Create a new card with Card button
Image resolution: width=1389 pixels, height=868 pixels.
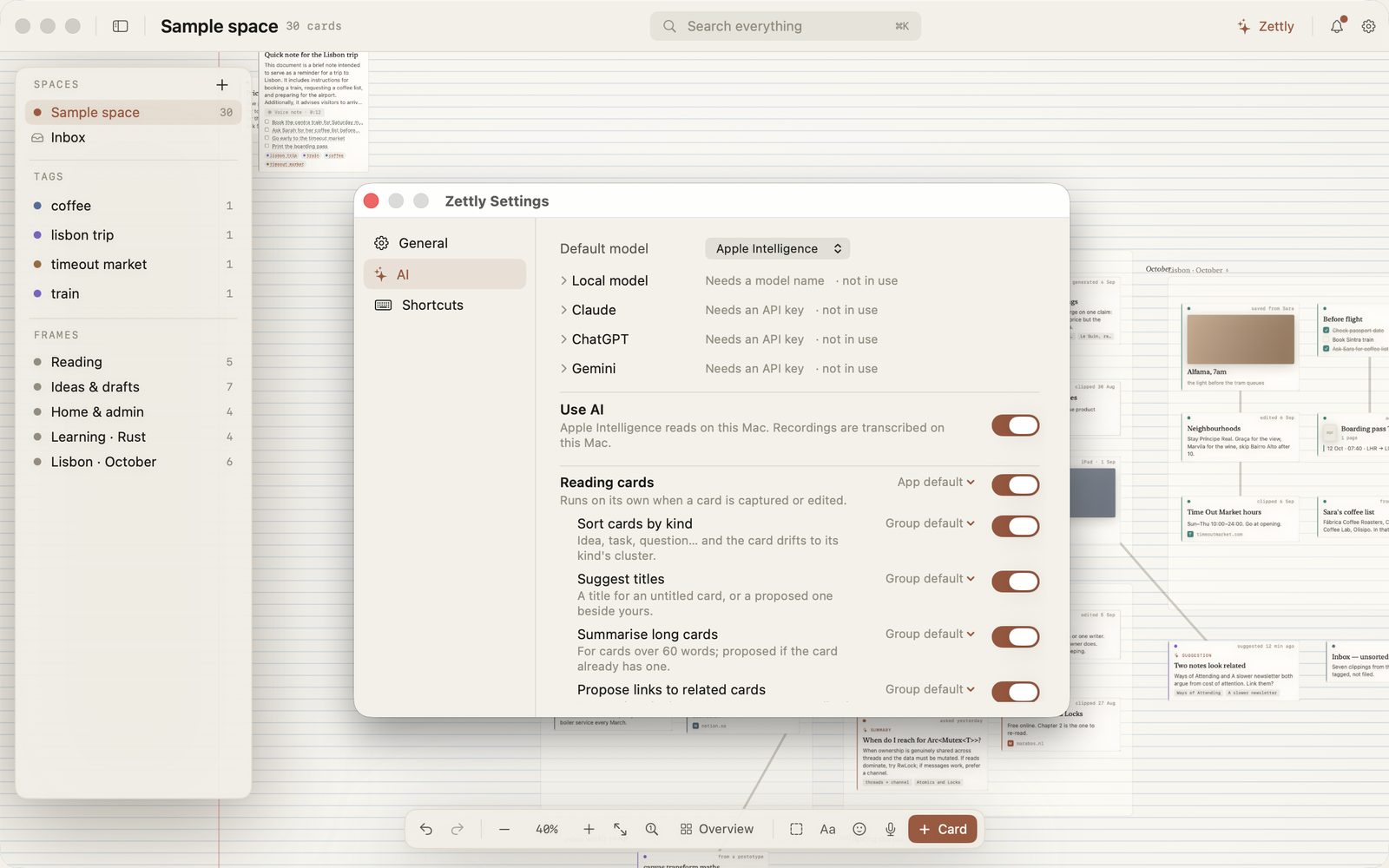coord(943,829)
